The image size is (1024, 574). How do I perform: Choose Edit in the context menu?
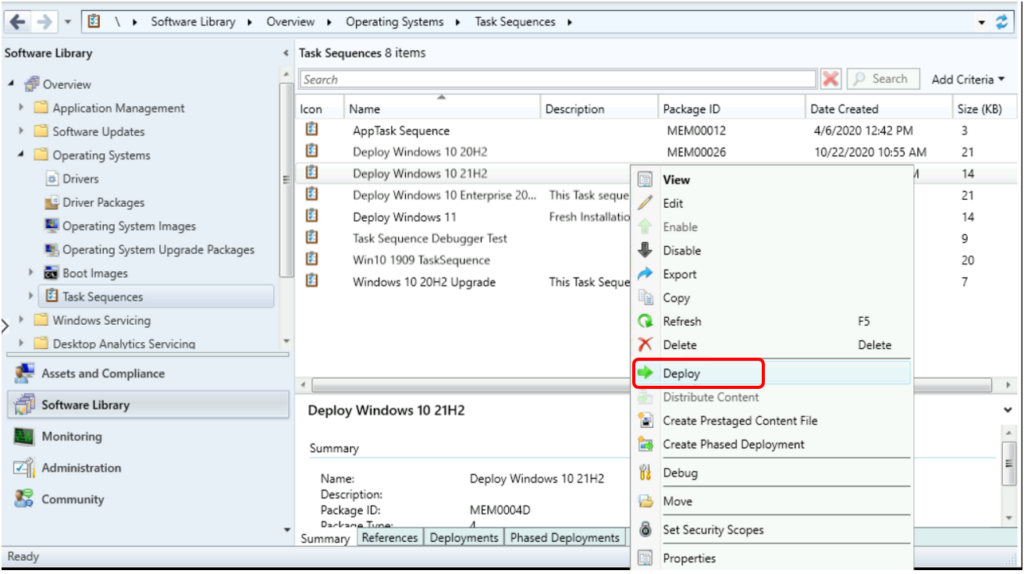pos(771,203)
